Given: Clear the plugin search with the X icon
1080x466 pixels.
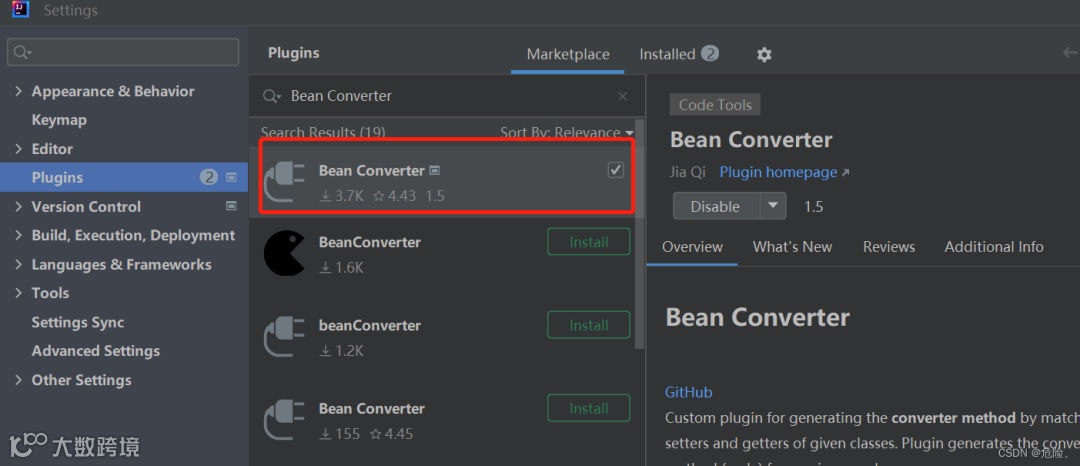Looking at the screenshot, I should (623, 96).
